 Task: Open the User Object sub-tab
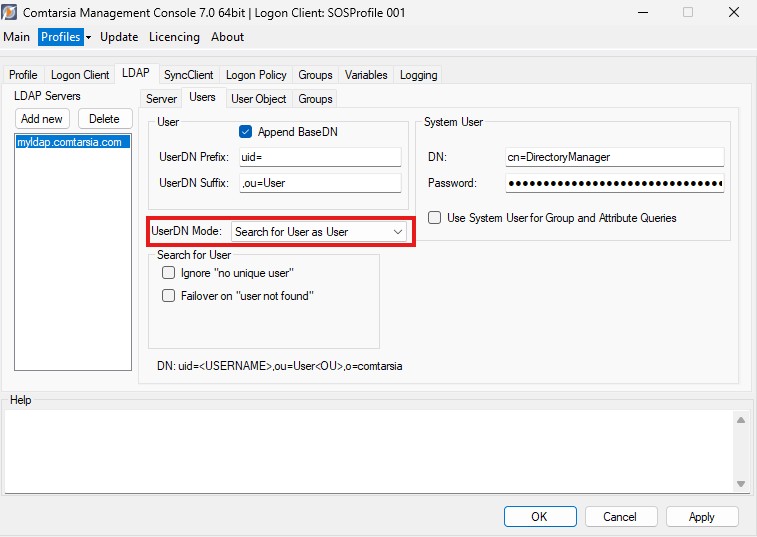(x=258, y=99)
